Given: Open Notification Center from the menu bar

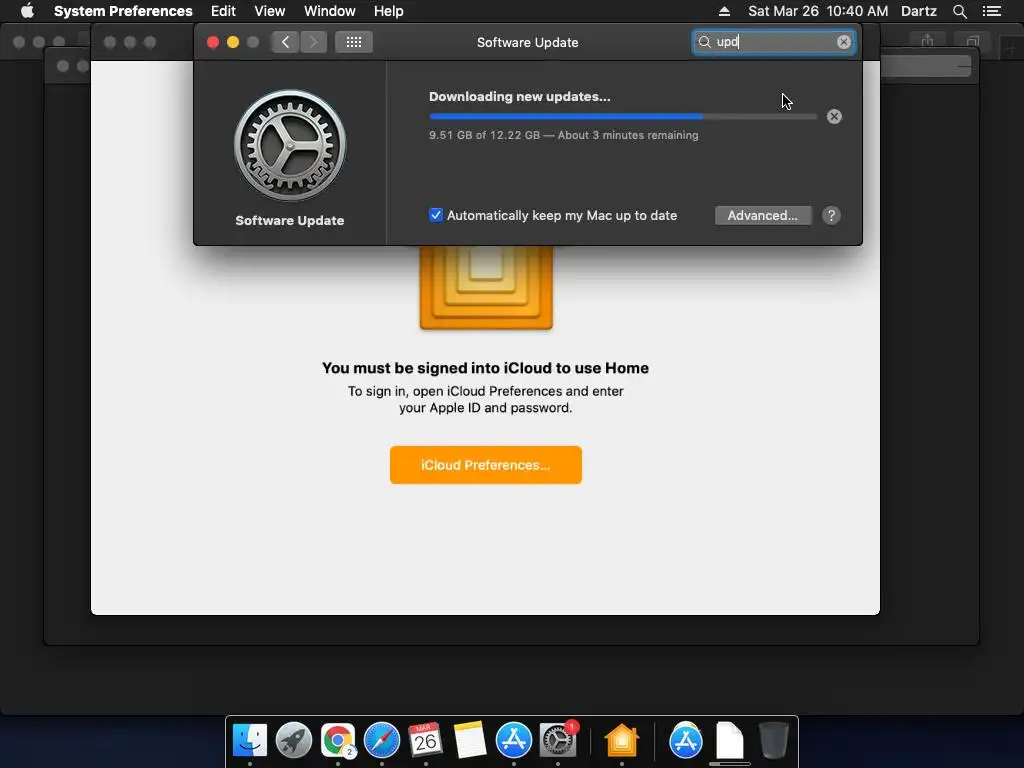Looking at the screenshot, I should click(991, 11).
